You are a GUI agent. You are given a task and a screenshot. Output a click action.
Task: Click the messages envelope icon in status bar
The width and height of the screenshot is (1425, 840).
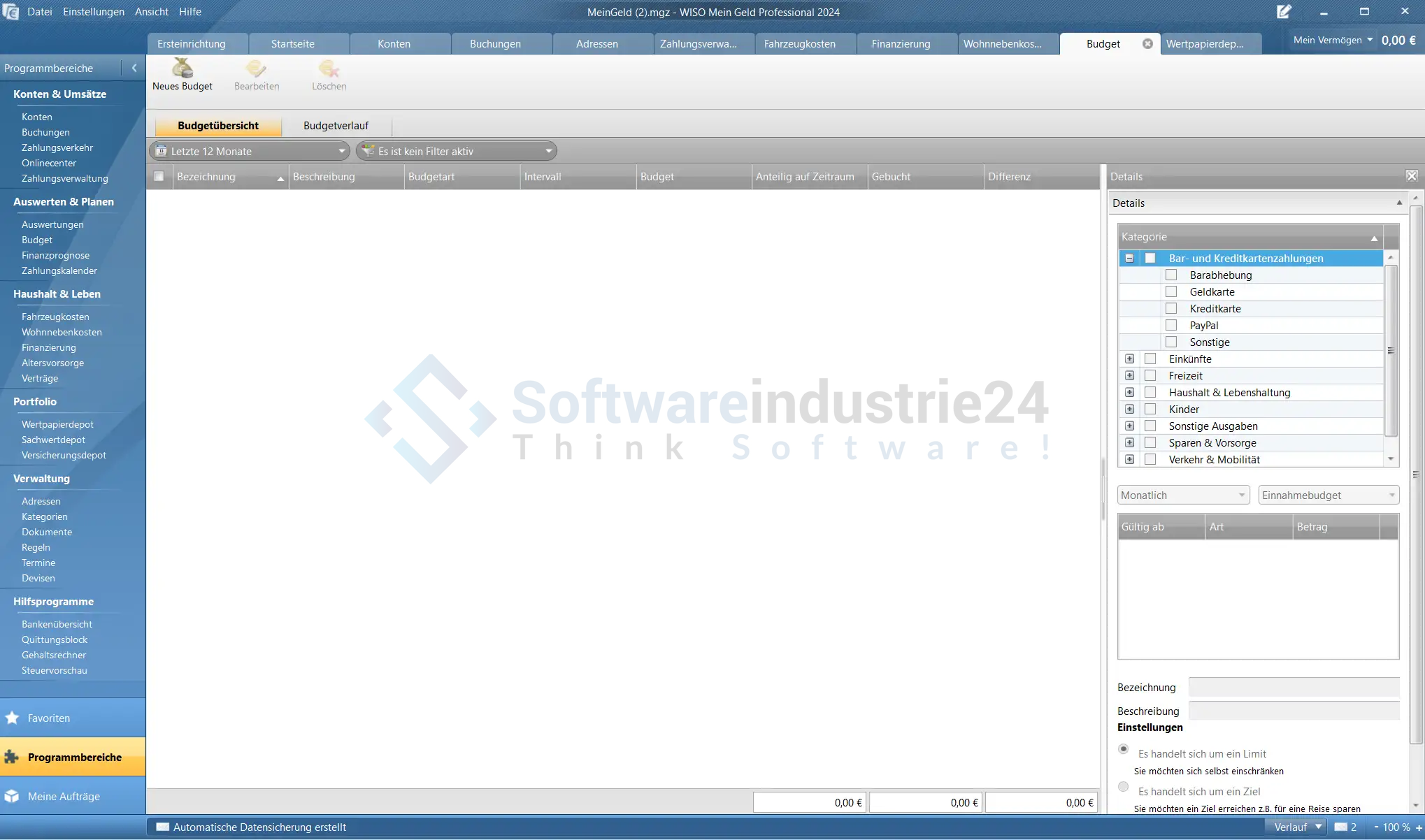[x=1340, y=827]
